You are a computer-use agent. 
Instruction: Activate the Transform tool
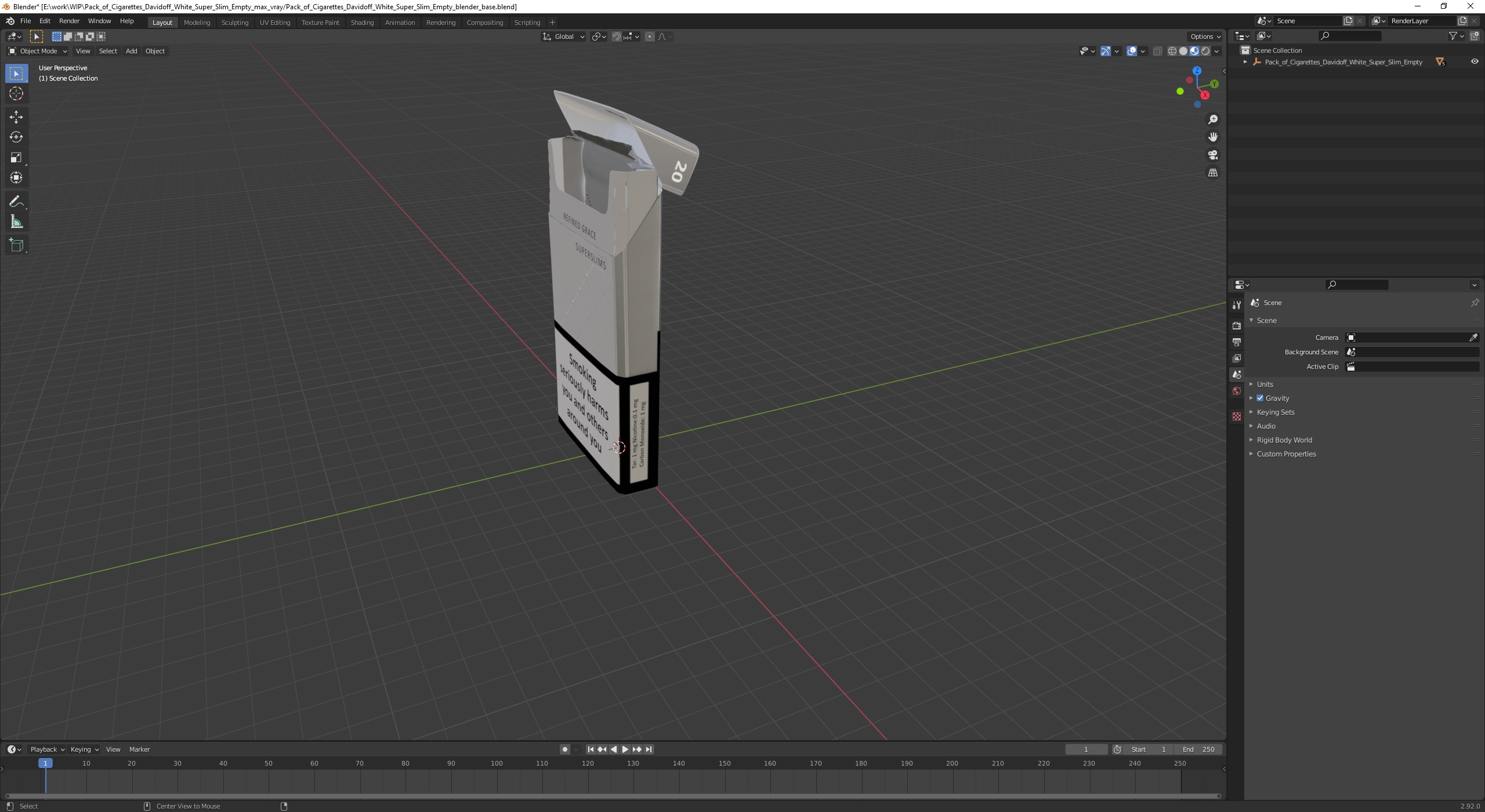tap(16, 177)
